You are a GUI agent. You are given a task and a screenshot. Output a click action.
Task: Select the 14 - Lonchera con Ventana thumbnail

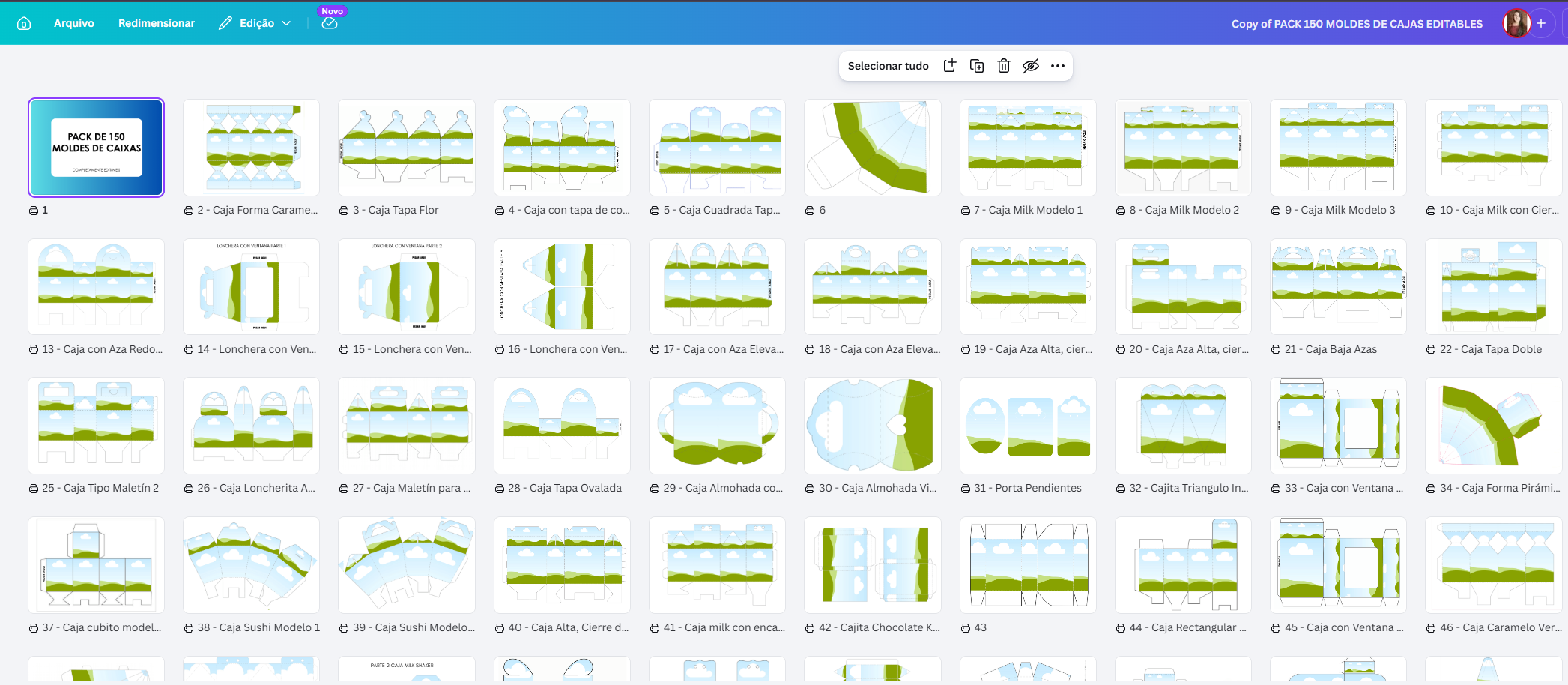coord(251,286)
